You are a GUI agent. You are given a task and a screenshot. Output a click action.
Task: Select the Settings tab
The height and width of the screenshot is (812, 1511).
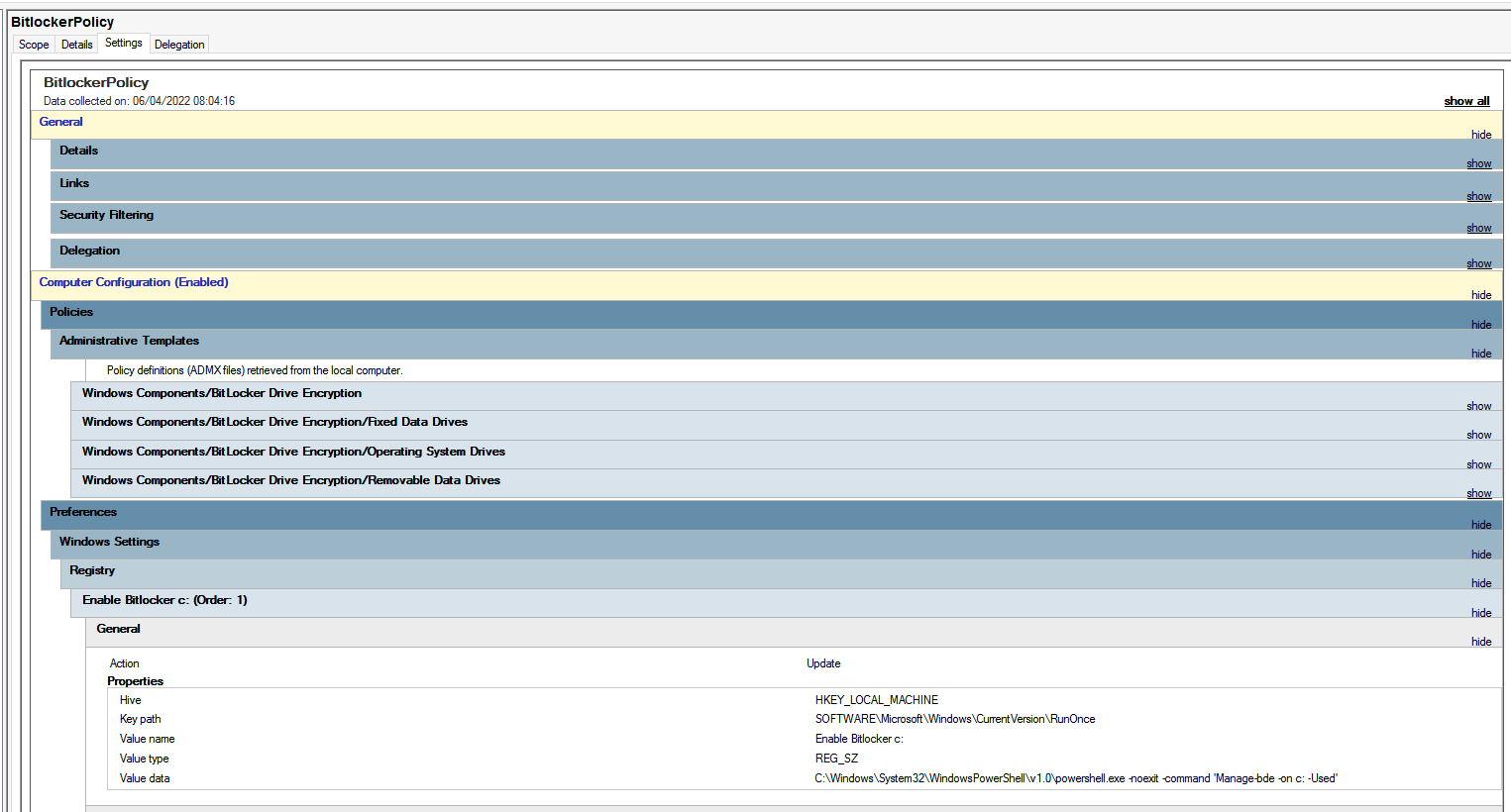click(x=123, y=43)
